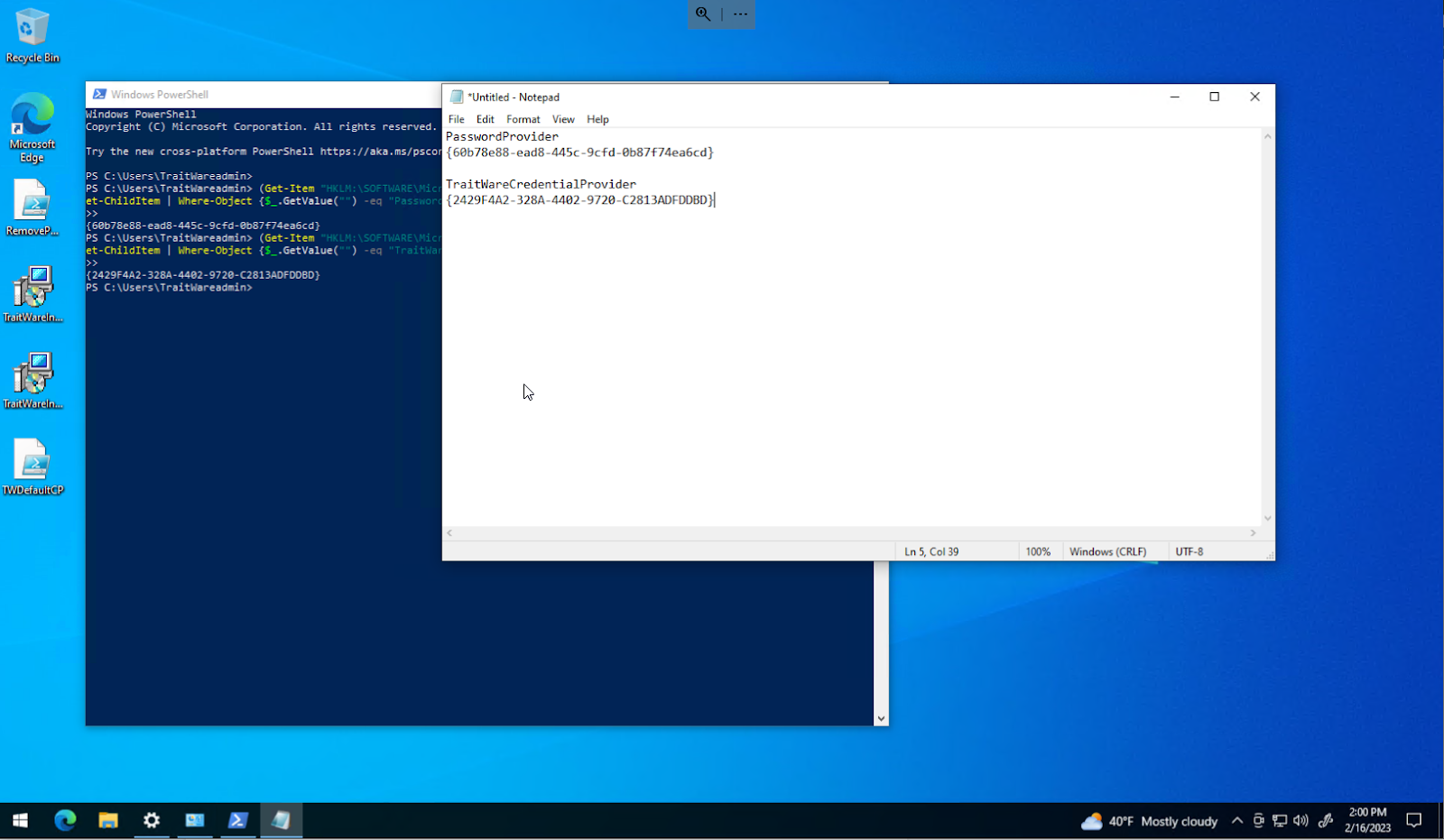
Task: Switch to PowerShell via its taskbar icon
Action: (238, 820)
